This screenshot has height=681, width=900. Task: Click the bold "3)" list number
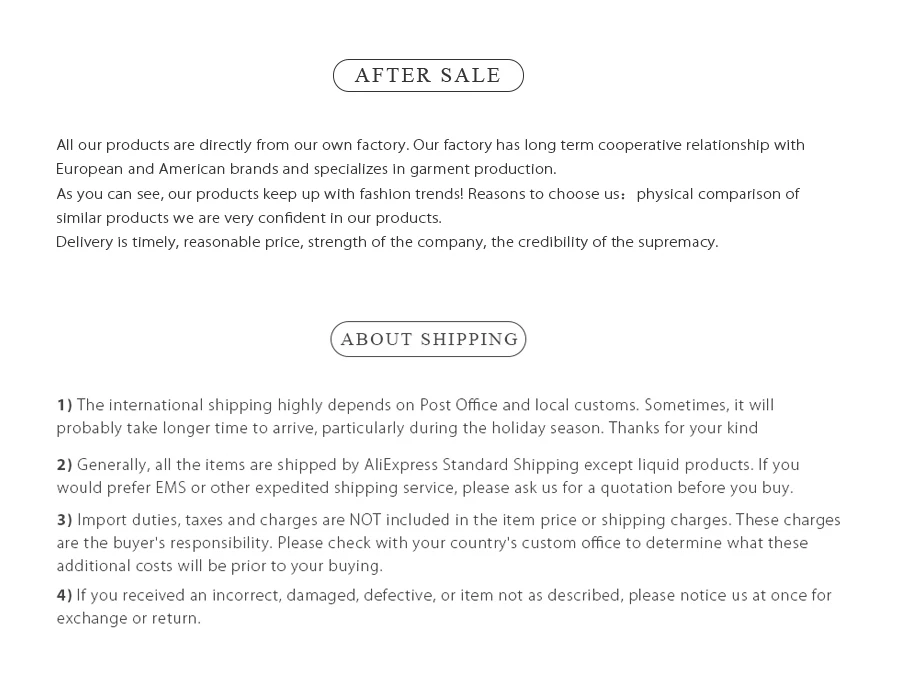[x=64, y=520]
